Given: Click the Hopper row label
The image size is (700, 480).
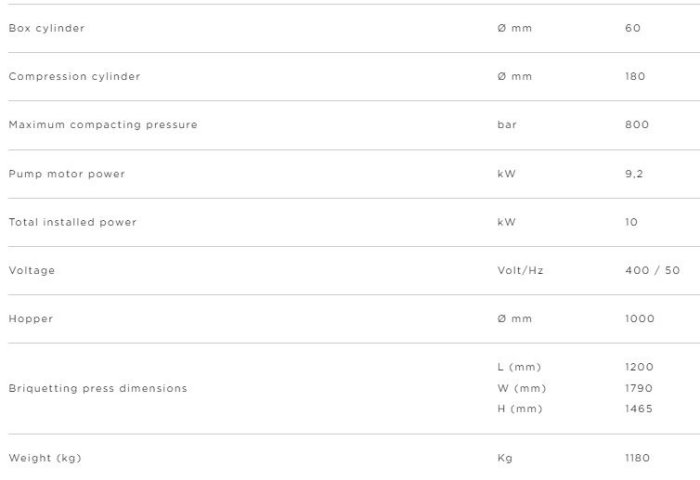Looking at the screenshot, I should pos(31,319).
